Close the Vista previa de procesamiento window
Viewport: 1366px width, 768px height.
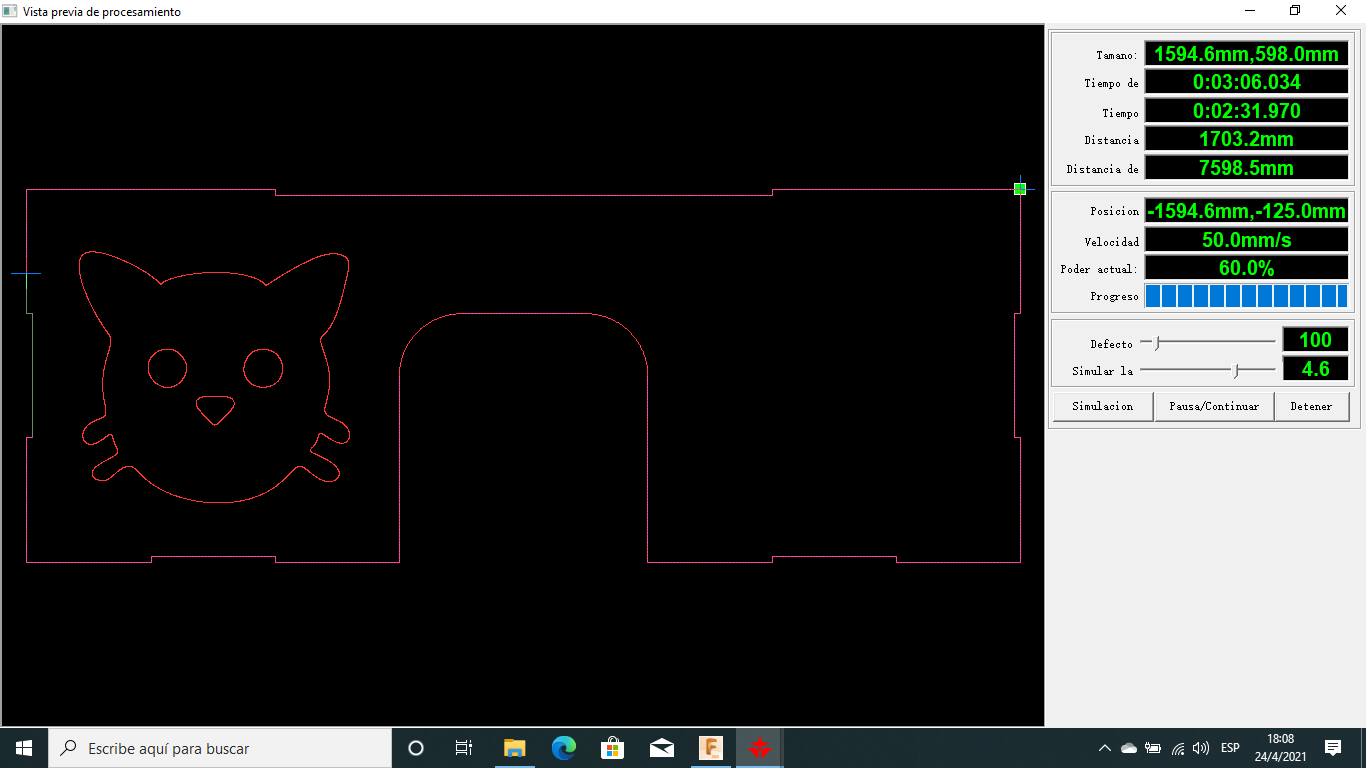point(1342,11)
